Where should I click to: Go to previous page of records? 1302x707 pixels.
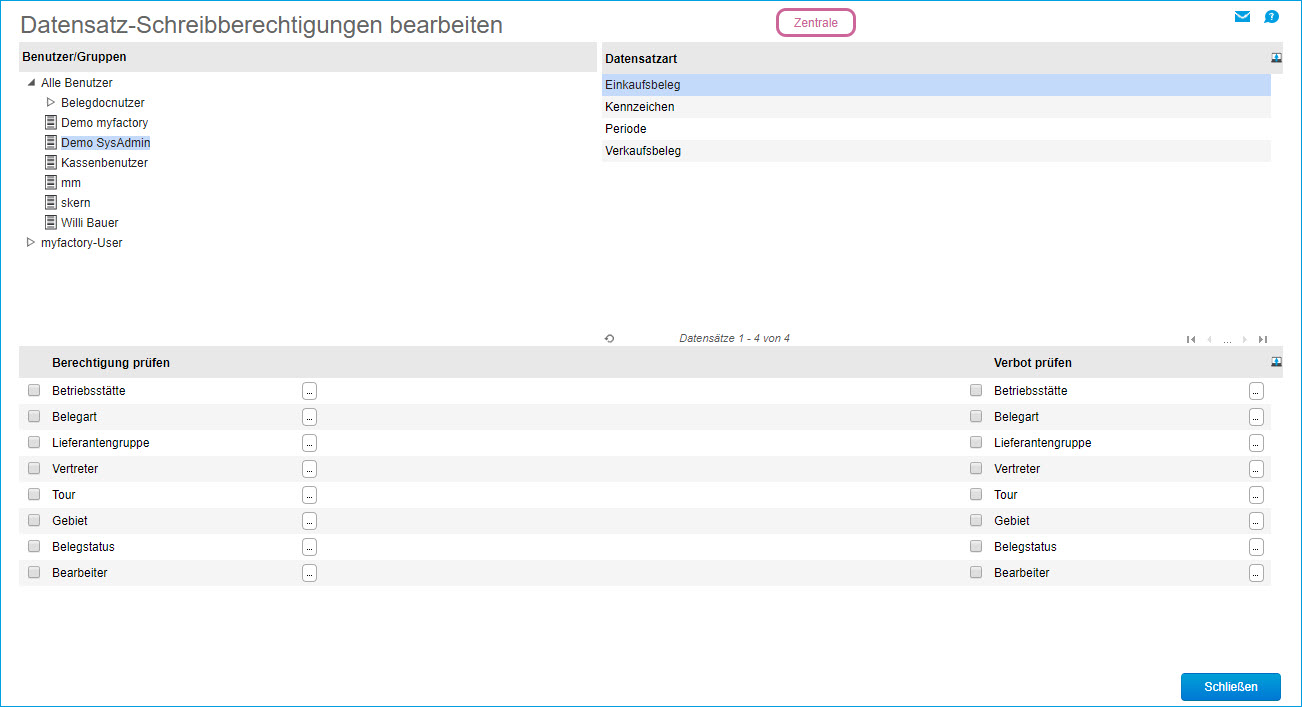click(x=1209, y=339)
